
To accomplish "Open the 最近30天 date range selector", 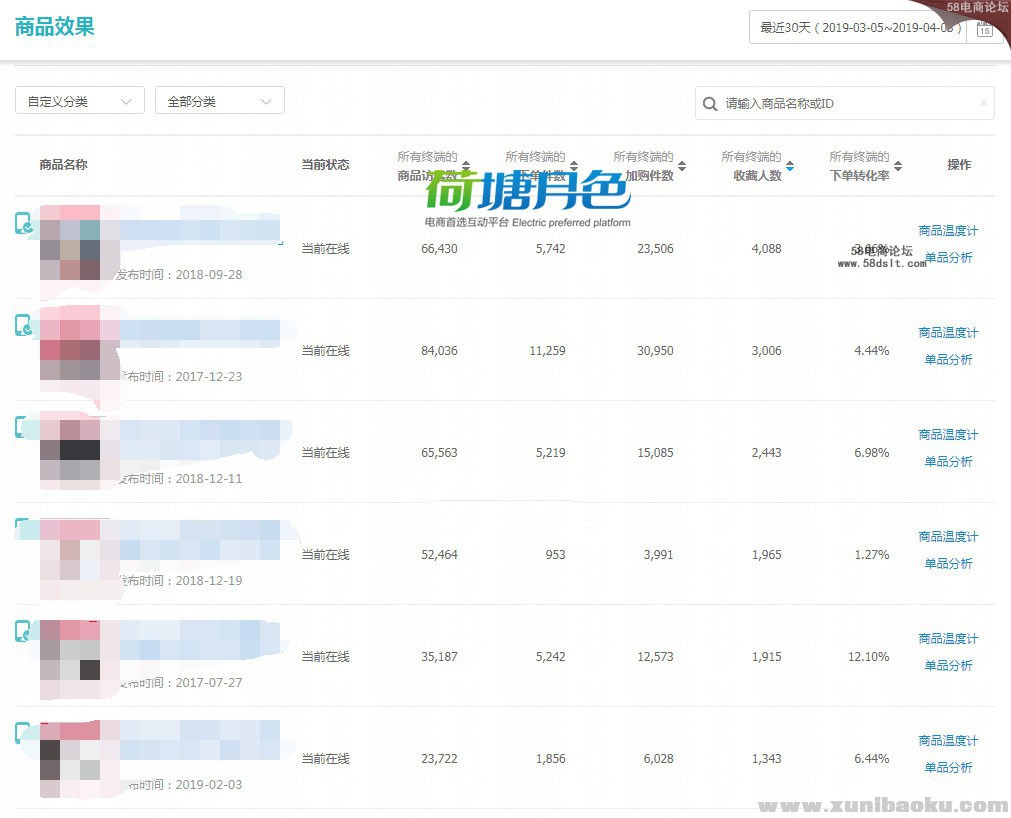I will (860, 28).
